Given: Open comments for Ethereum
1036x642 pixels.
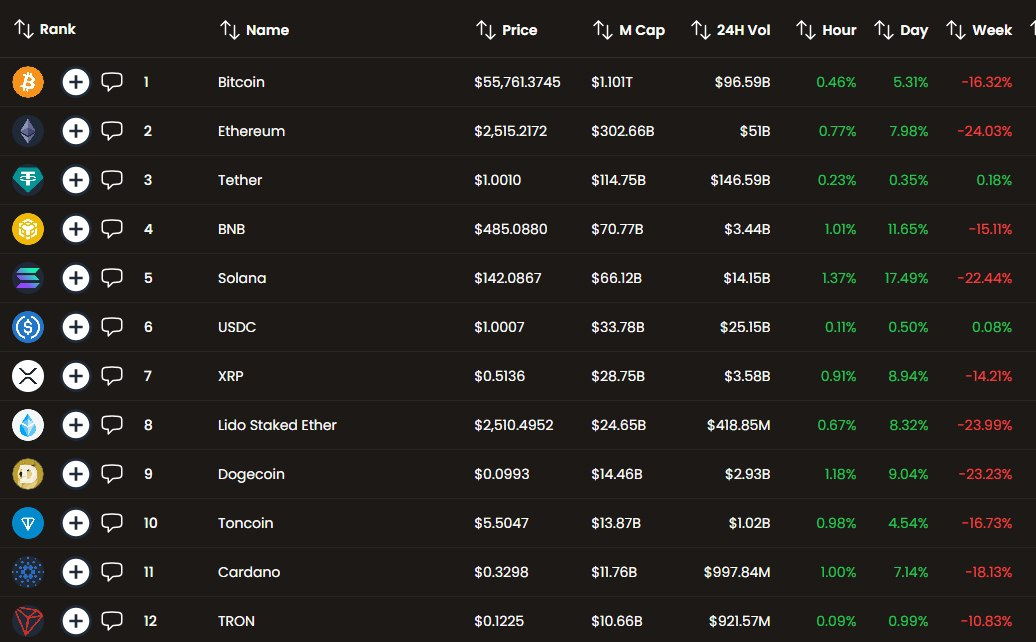Looking at the screenshot, I should click(112, 131).
